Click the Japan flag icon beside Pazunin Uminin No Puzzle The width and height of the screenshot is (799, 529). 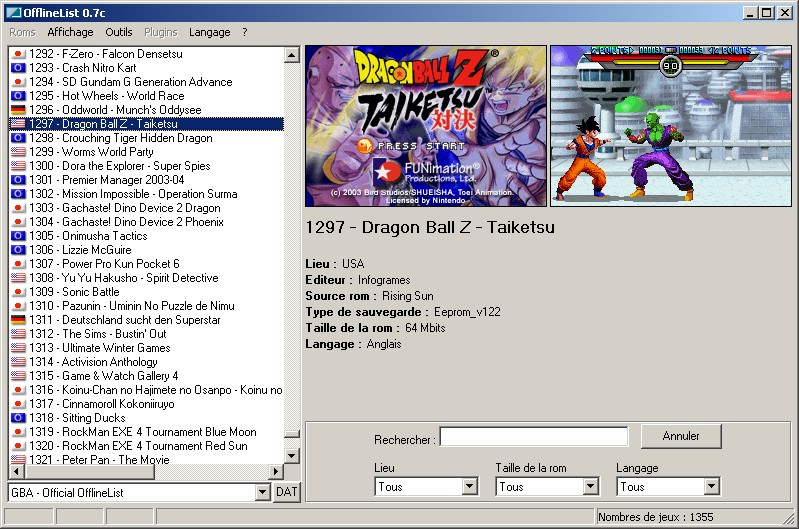(x=18, y=306)
